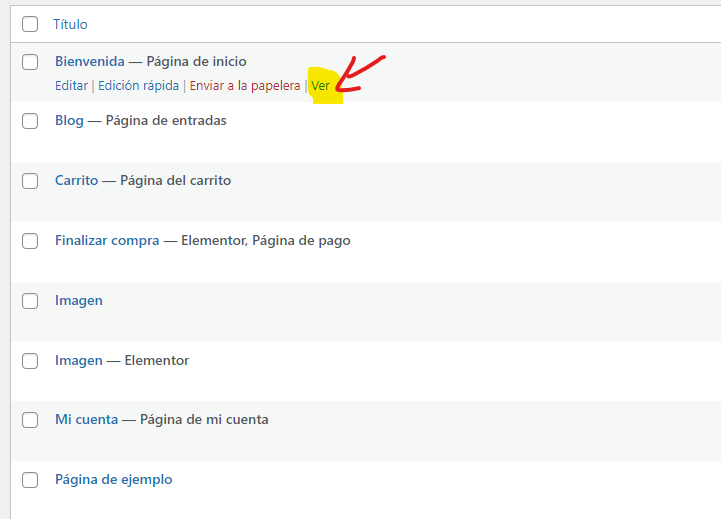Click the 'Página de inicio' status text
Screen dimensions: 721x519
(196, 62)
